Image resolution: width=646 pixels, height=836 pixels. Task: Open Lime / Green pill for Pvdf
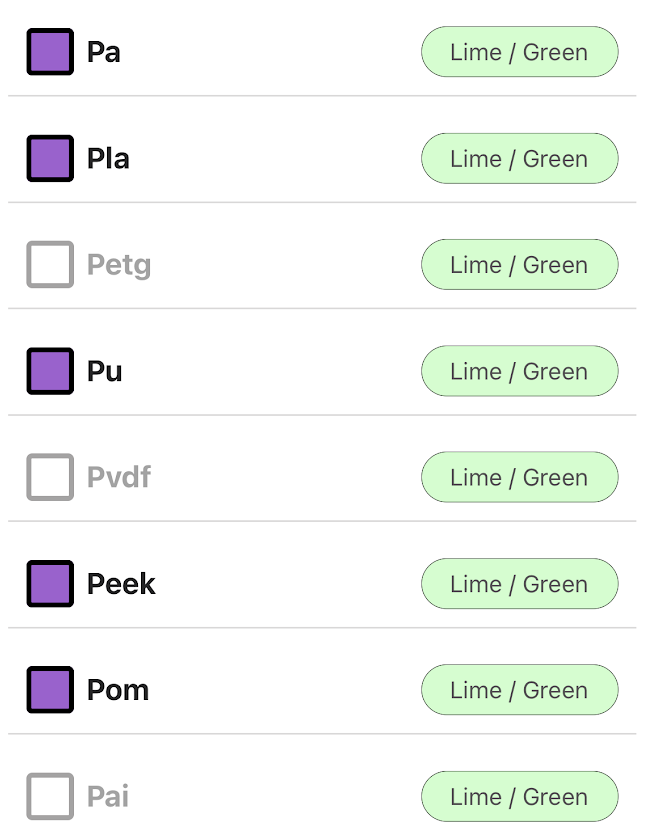pos(519,477)
